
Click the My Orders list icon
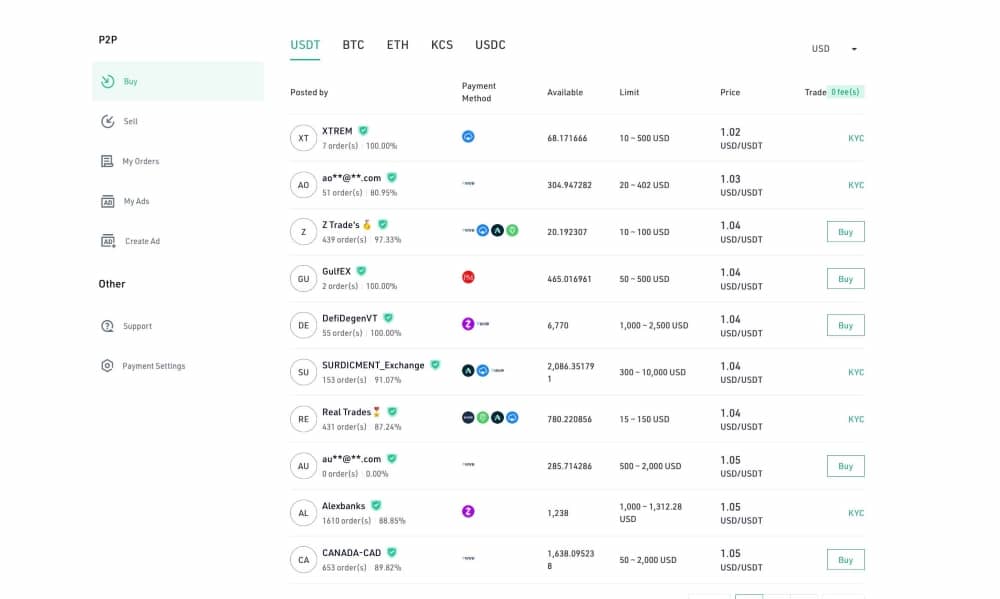pyautogui.click(x=107, y=161)
